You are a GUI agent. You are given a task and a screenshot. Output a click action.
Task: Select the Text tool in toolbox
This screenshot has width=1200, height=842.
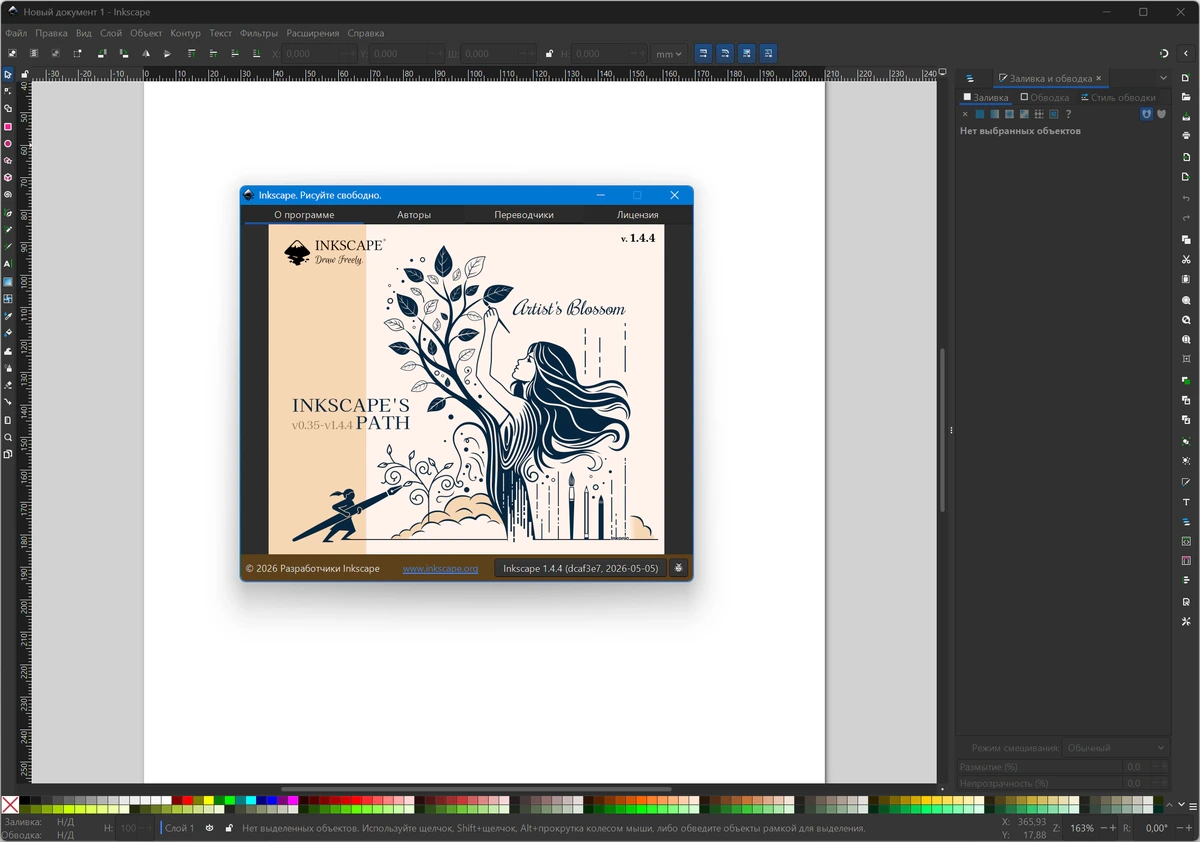(x=8, y=264)
